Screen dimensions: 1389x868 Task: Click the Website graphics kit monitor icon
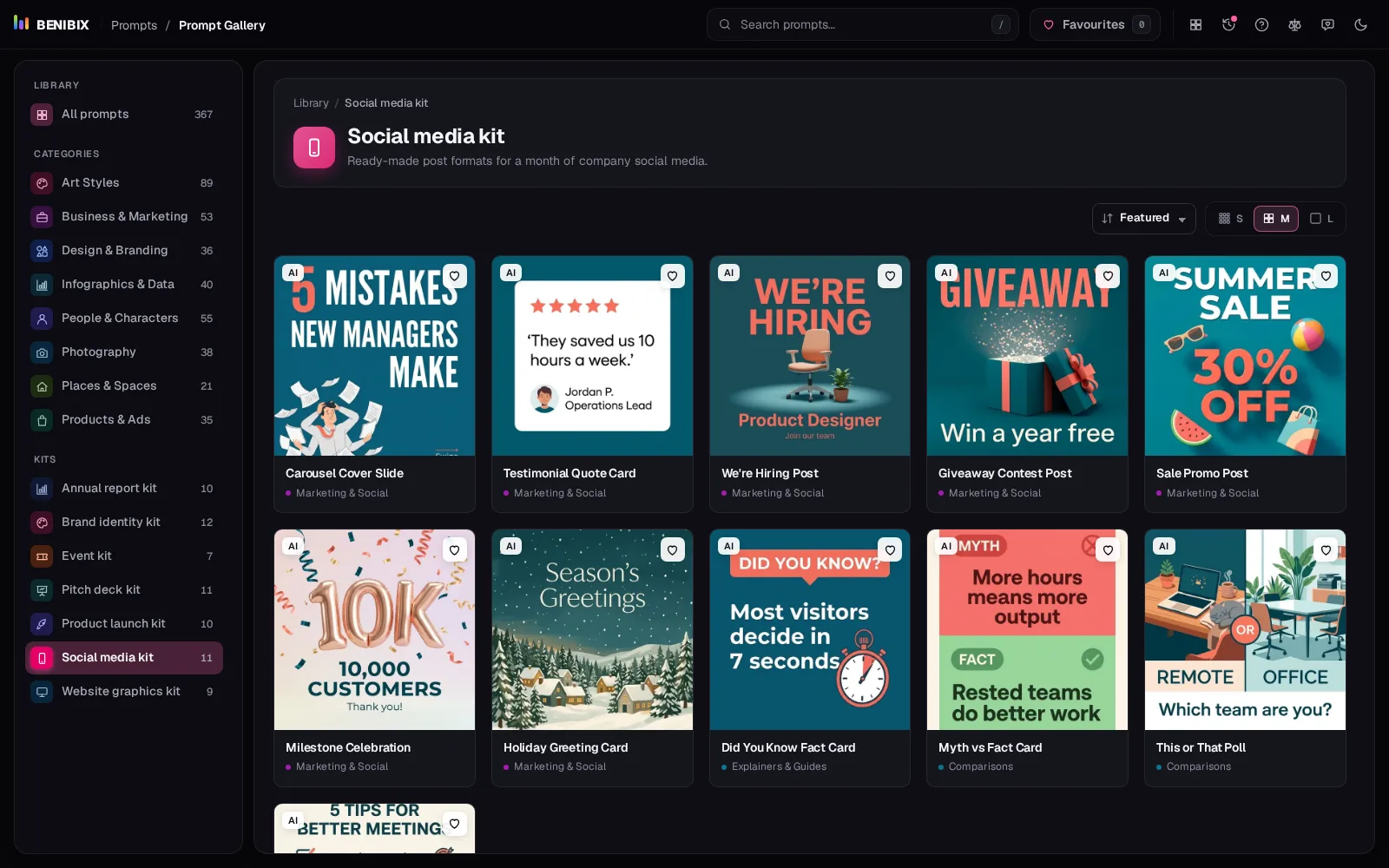click(42, 692)
